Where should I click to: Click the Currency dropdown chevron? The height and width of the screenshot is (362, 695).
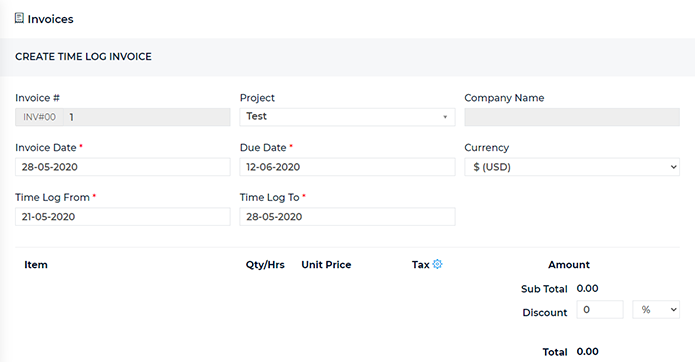pos(673,167)
